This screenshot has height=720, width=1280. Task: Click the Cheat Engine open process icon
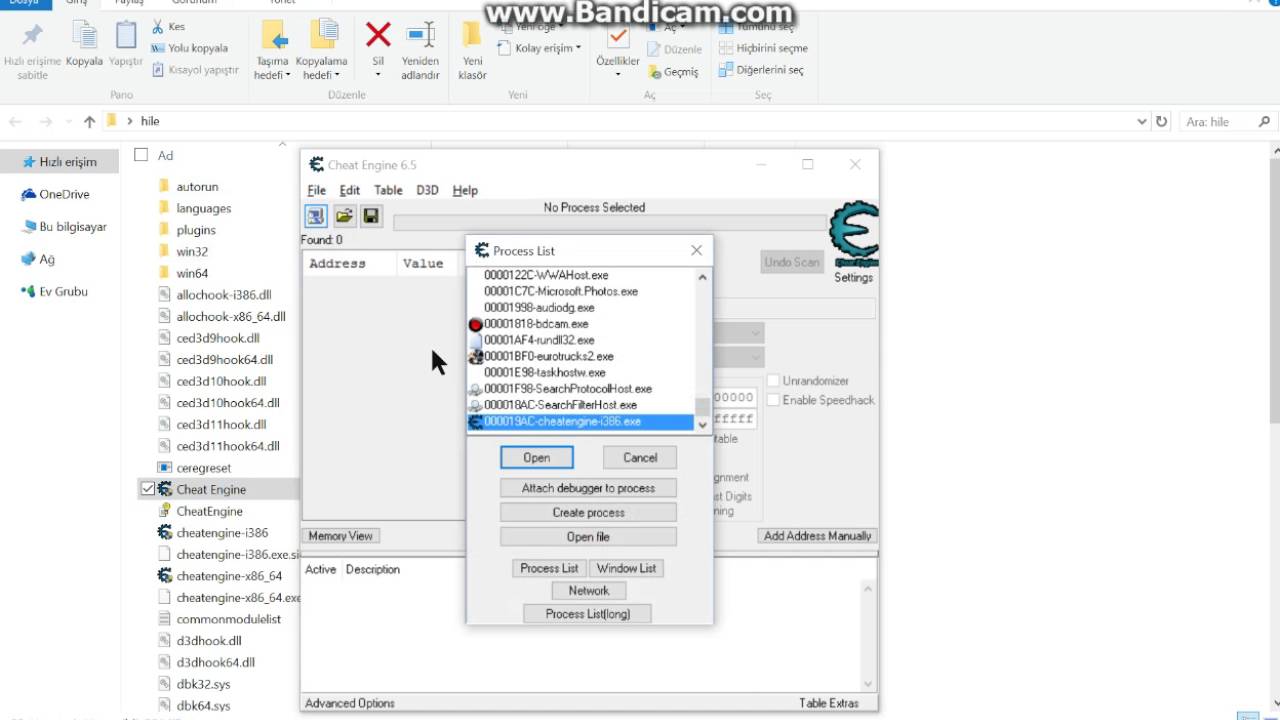tap(316, 216)
